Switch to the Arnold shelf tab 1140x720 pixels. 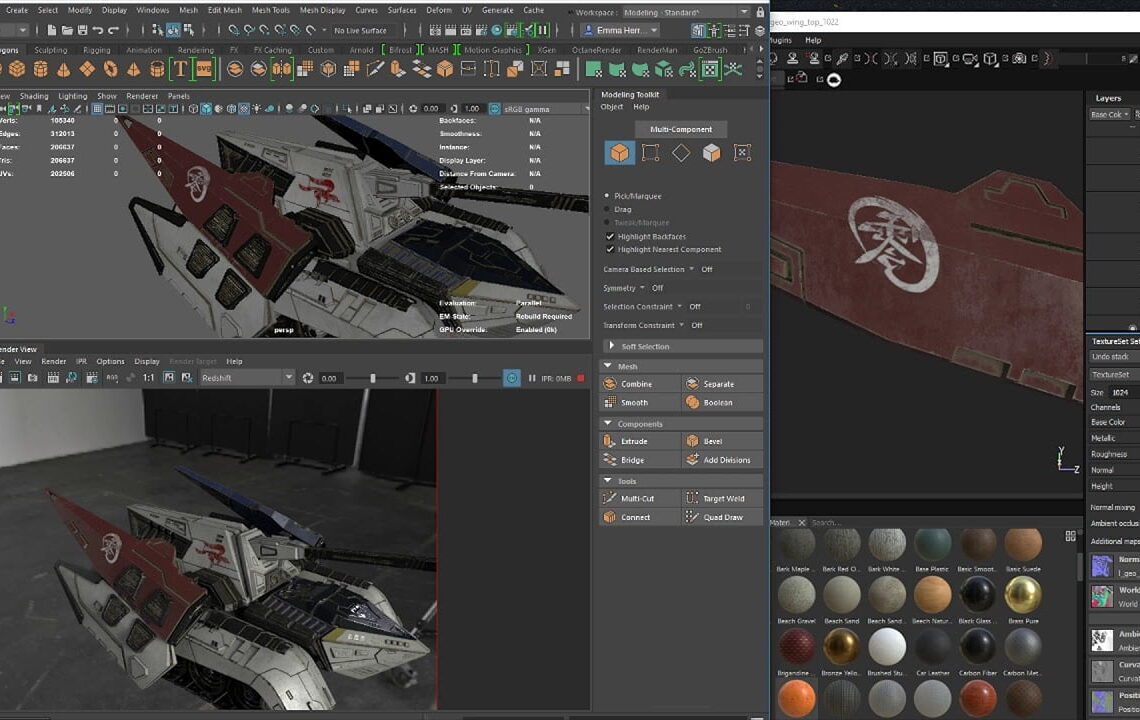[362, 49]
